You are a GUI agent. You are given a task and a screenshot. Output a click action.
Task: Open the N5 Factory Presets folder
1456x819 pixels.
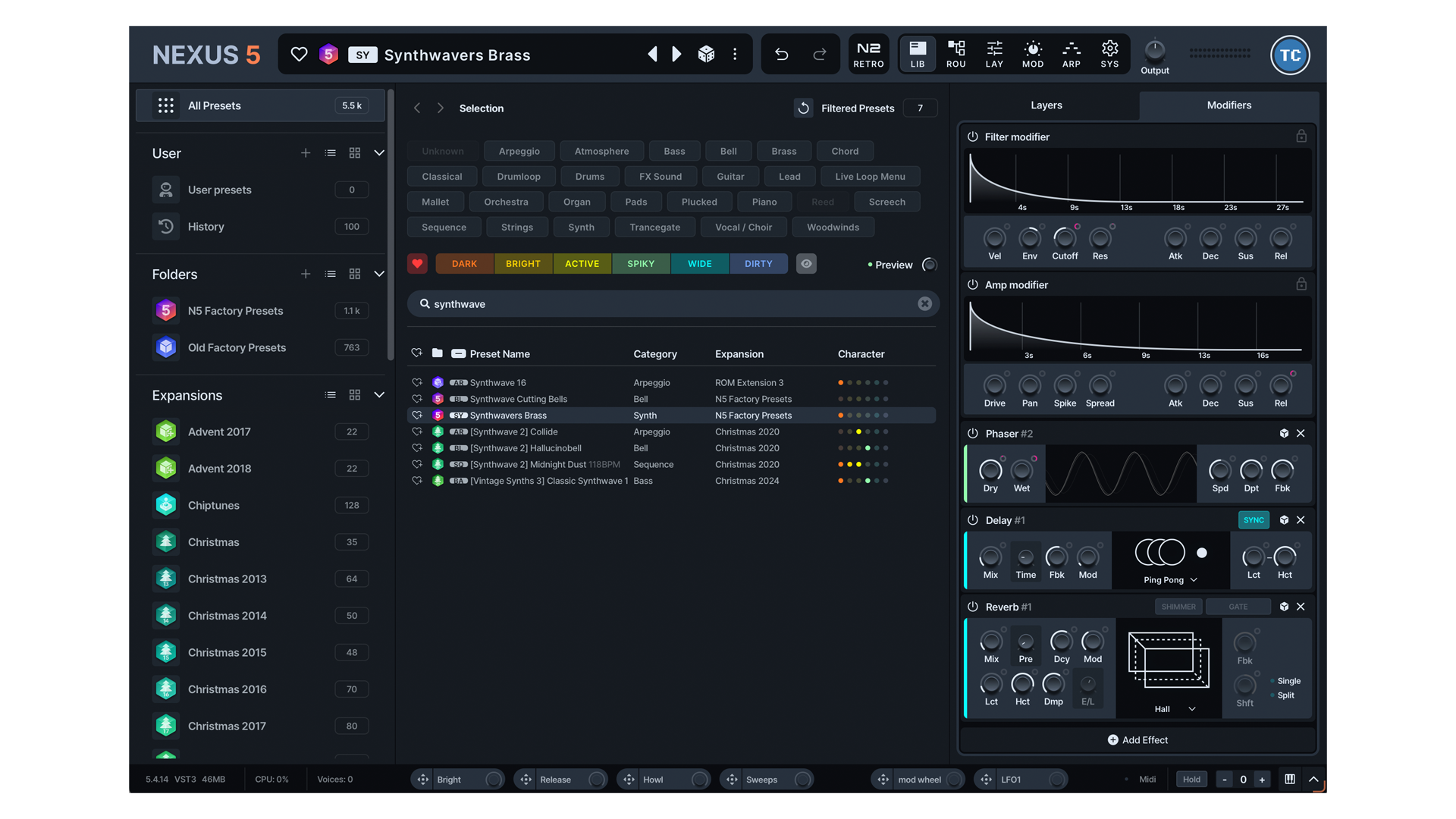tap(260, 311)
